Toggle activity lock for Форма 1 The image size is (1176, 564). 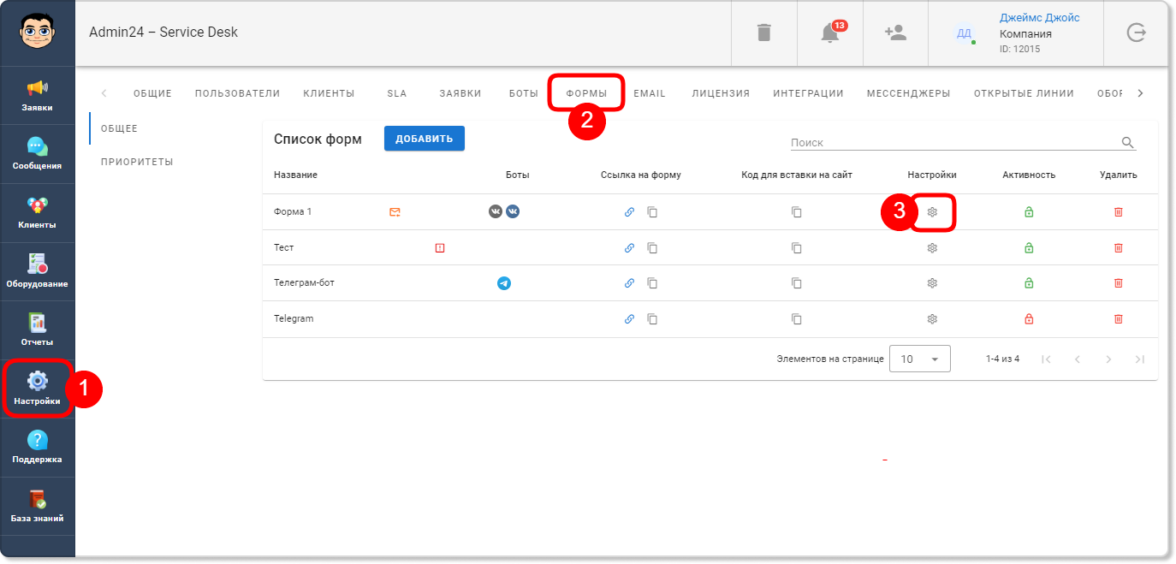(x=1028, y=212)
